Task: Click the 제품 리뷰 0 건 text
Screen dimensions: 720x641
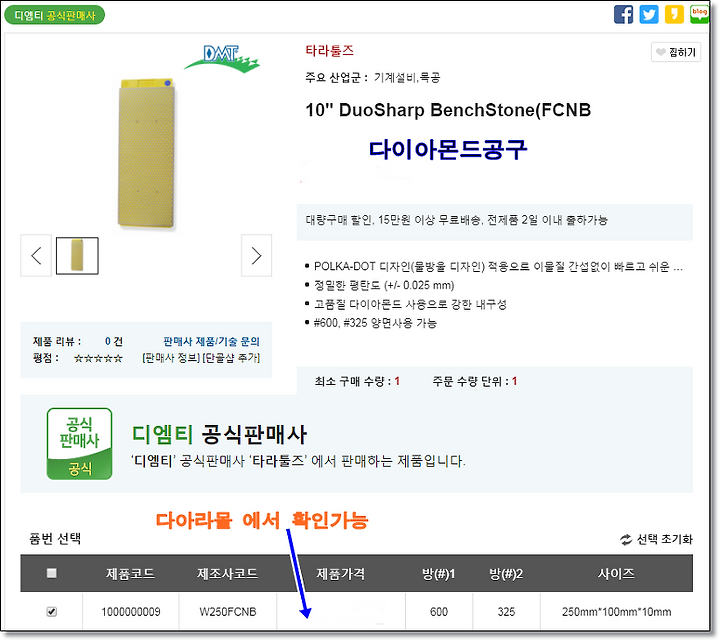Action: (78, 341)
